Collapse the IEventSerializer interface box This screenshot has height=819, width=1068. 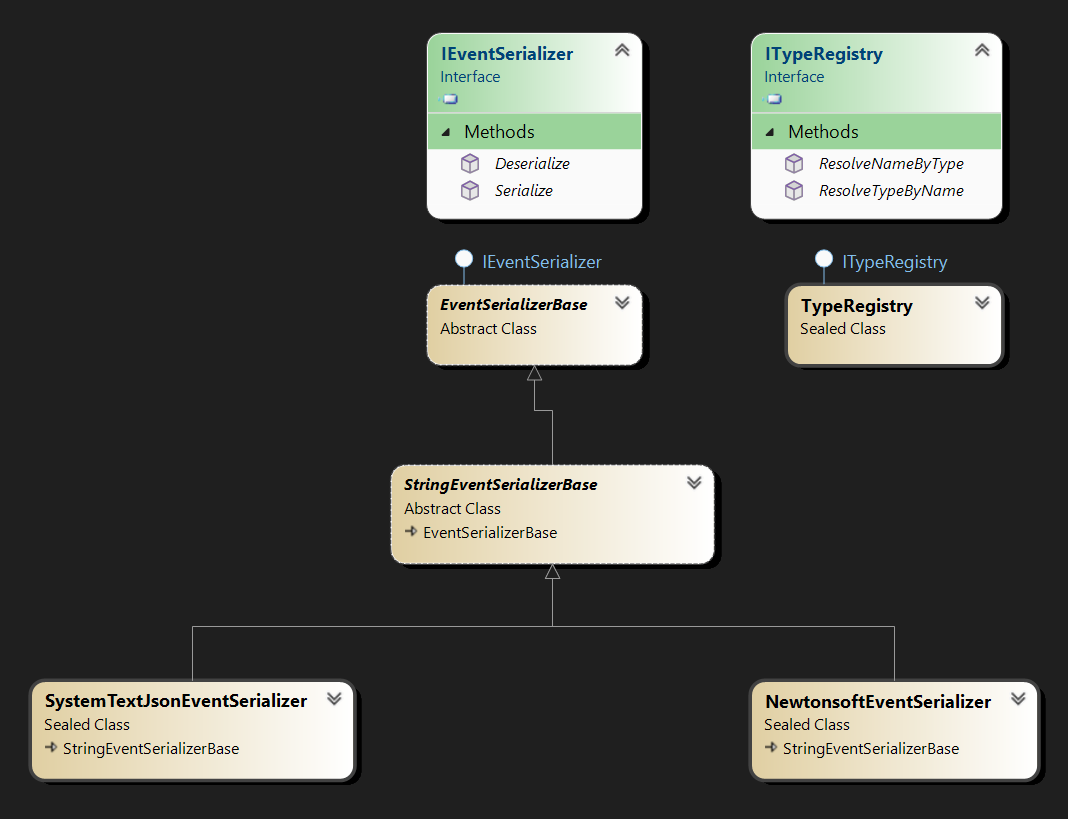[x=622, y=50]
